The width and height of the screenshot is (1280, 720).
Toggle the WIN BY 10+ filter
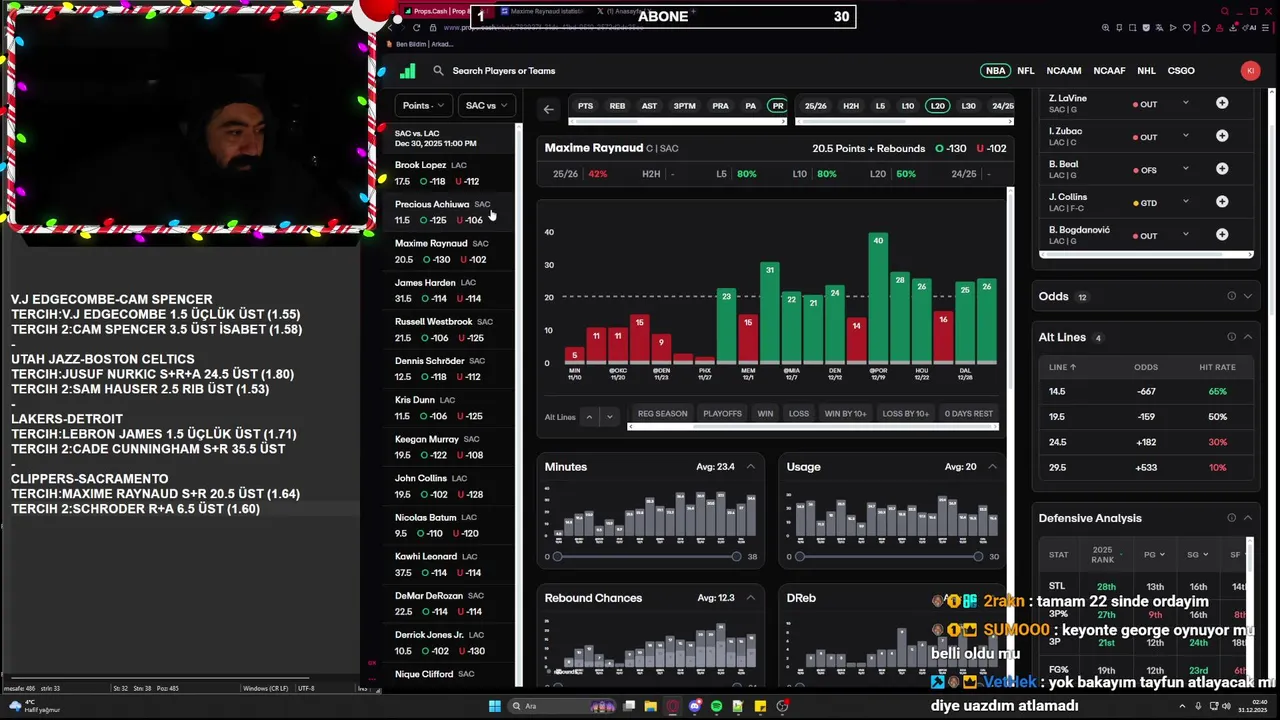(x=845, y=414)
